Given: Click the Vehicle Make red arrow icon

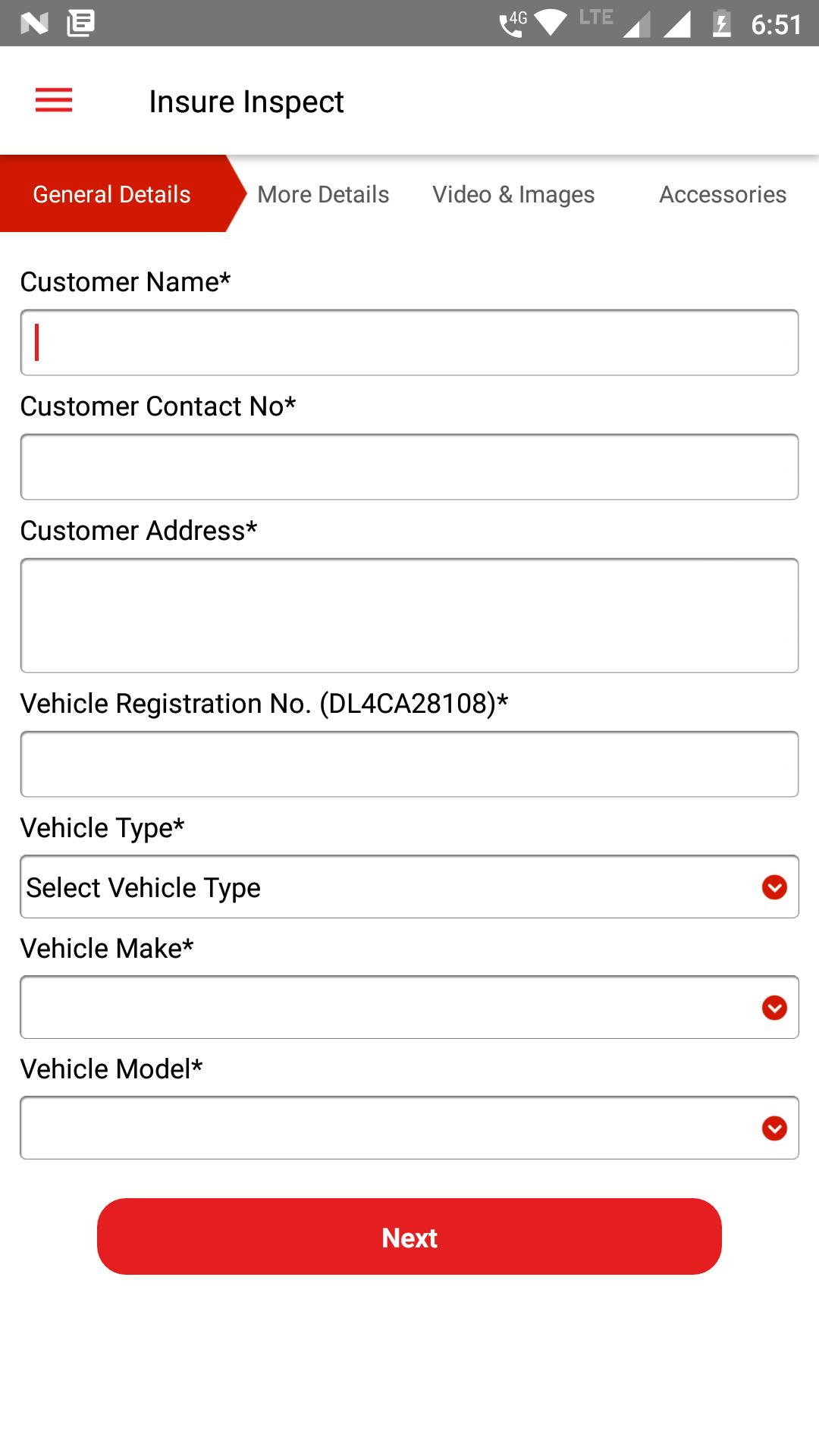Looking at the screenshot, I should click(x=774, y=1008).
